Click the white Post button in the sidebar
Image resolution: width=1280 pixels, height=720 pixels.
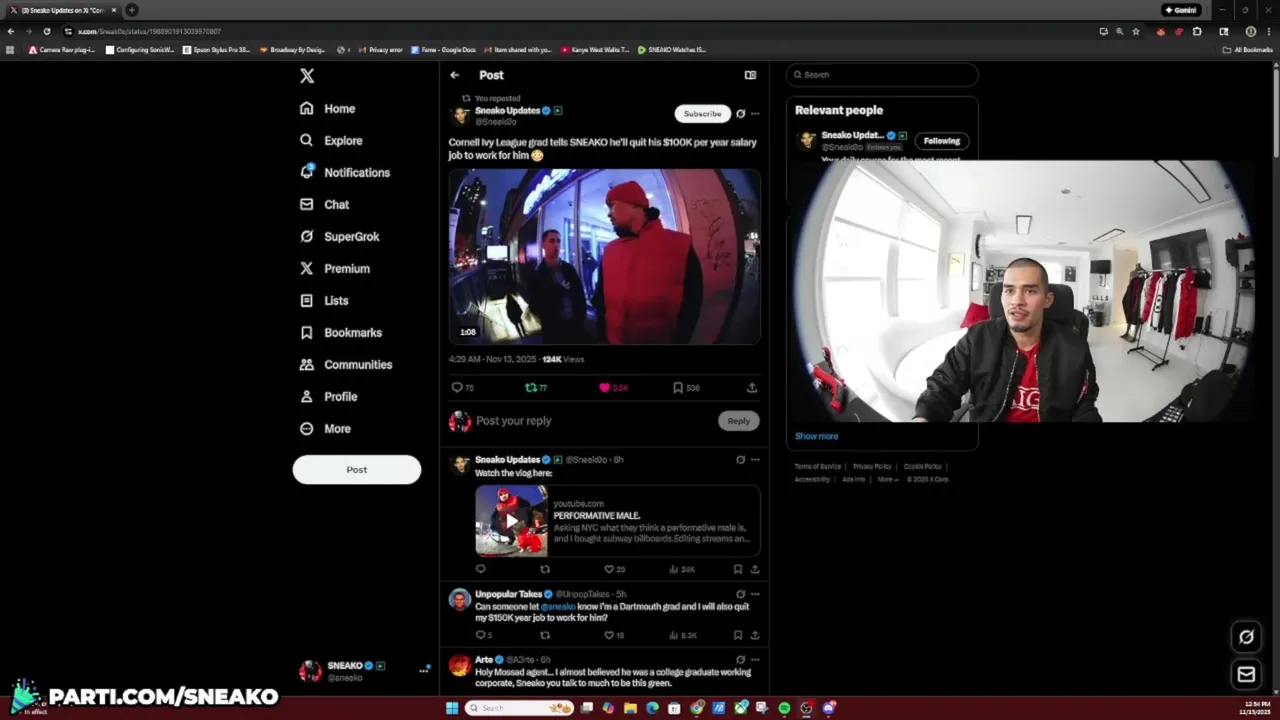pos(357,470)
